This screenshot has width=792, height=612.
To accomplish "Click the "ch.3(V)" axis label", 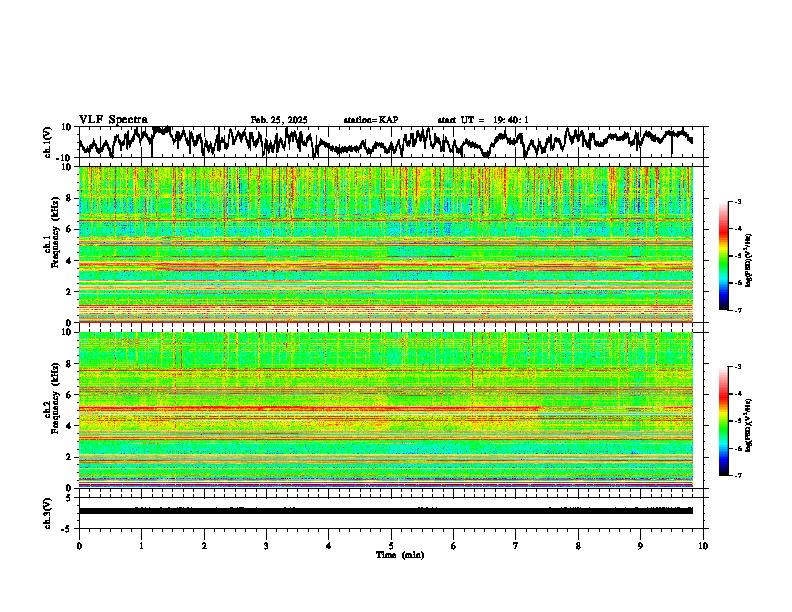I will pyautogui.click(x=48, y=513).
